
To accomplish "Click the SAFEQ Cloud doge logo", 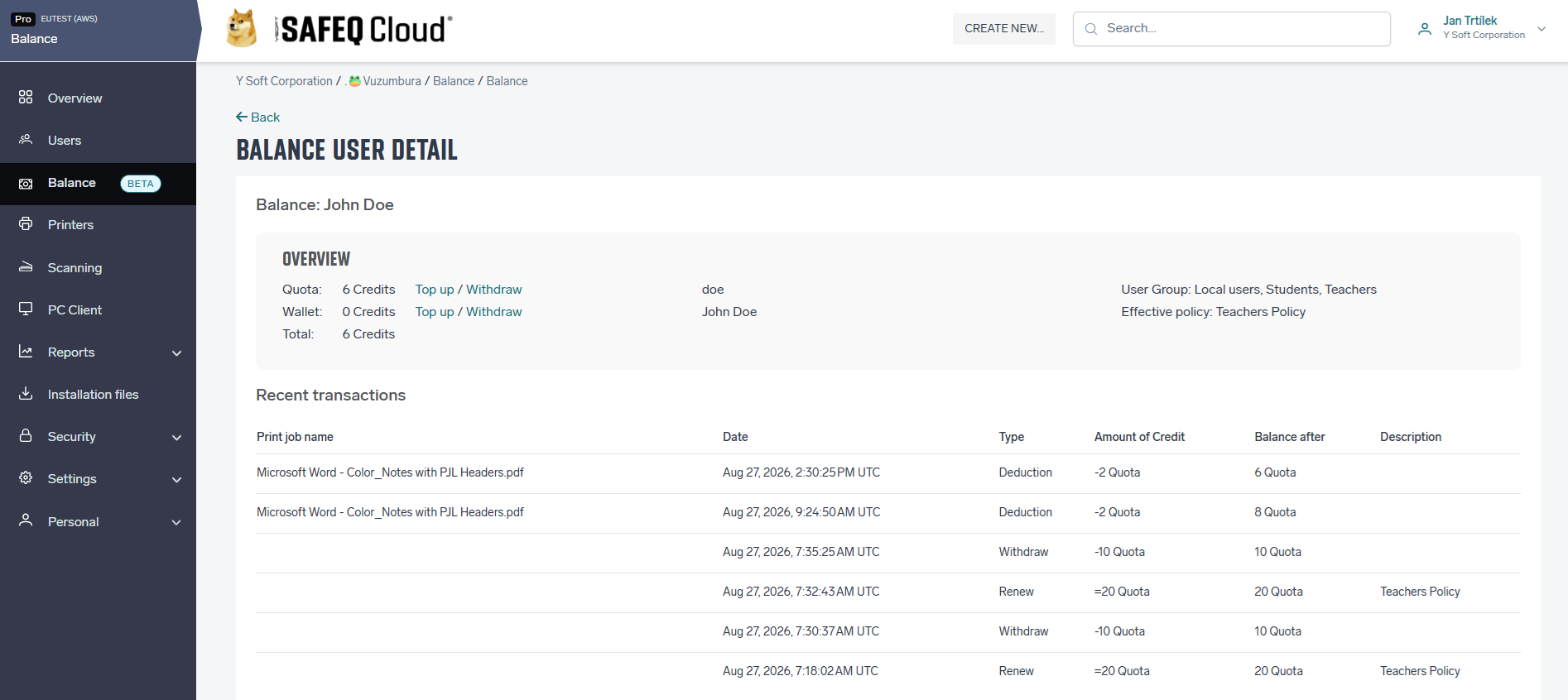I will [242, 28].
